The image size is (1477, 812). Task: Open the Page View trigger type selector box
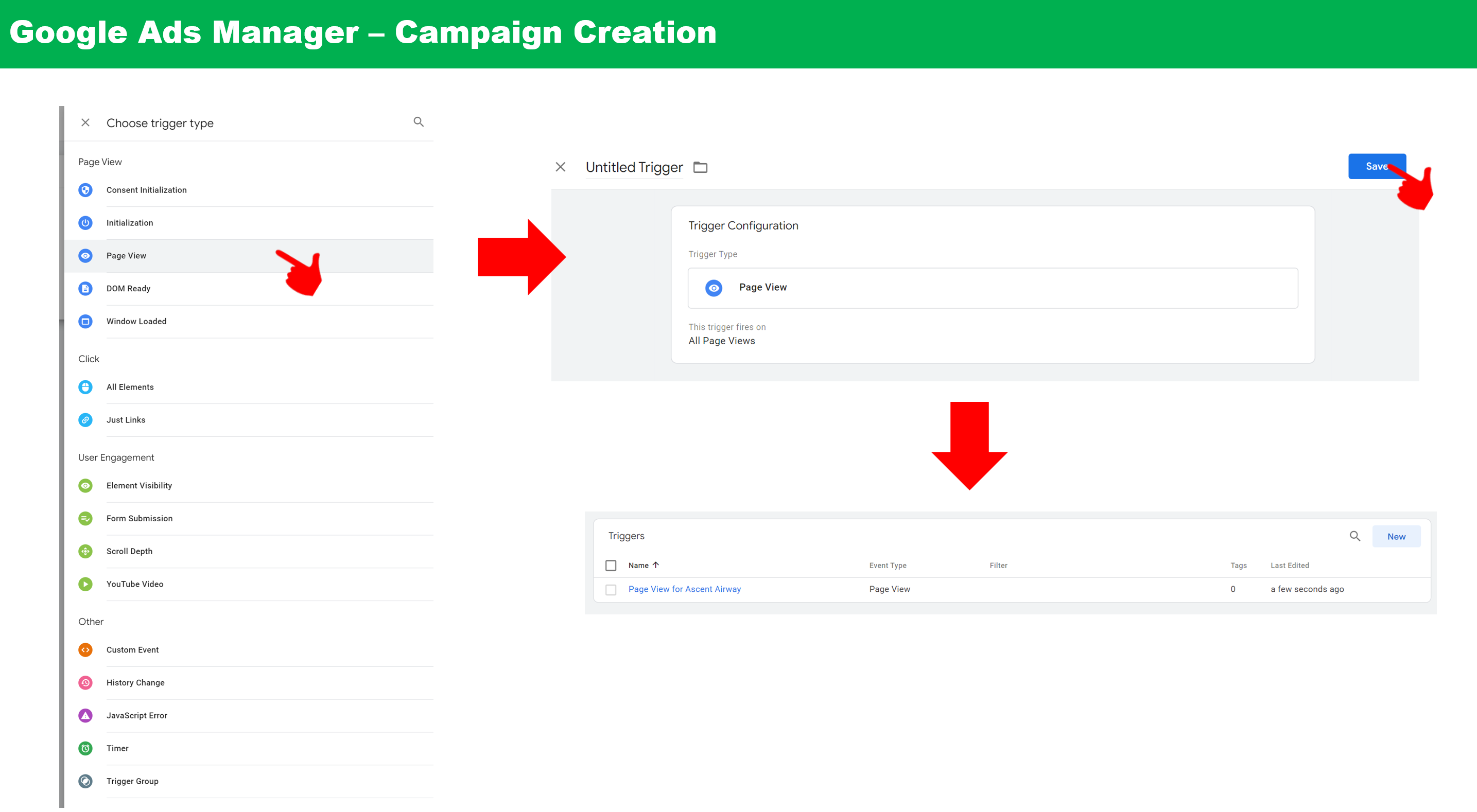pyautogui.click(x=992, y=288)
